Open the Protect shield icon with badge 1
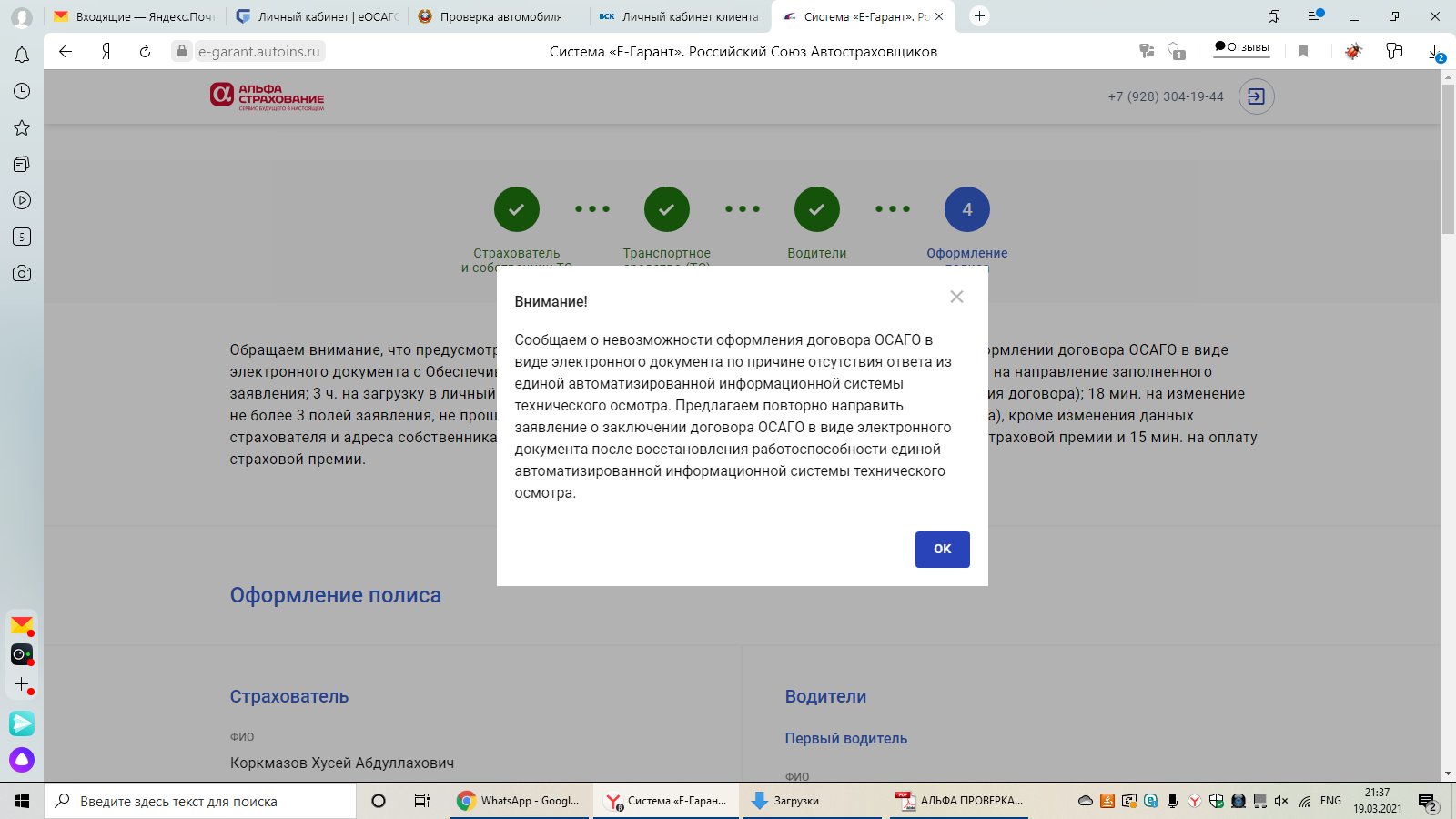Screen dimensions: 1456x819 1177,51
